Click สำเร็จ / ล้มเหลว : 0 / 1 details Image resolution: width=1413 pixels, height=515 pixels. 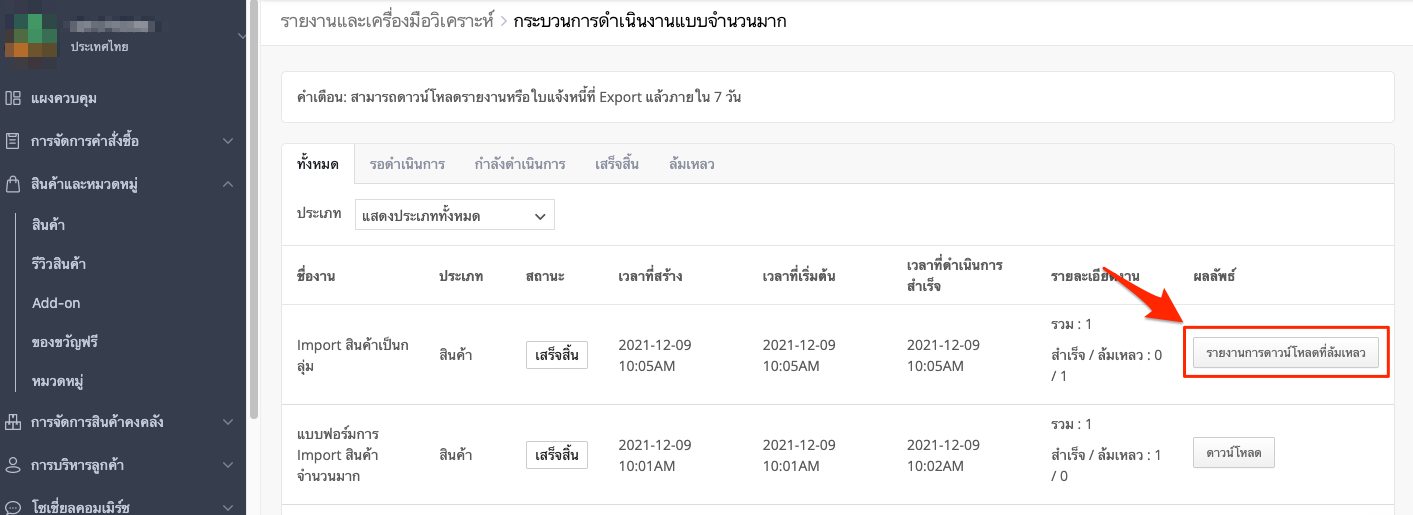point(1107,365)
